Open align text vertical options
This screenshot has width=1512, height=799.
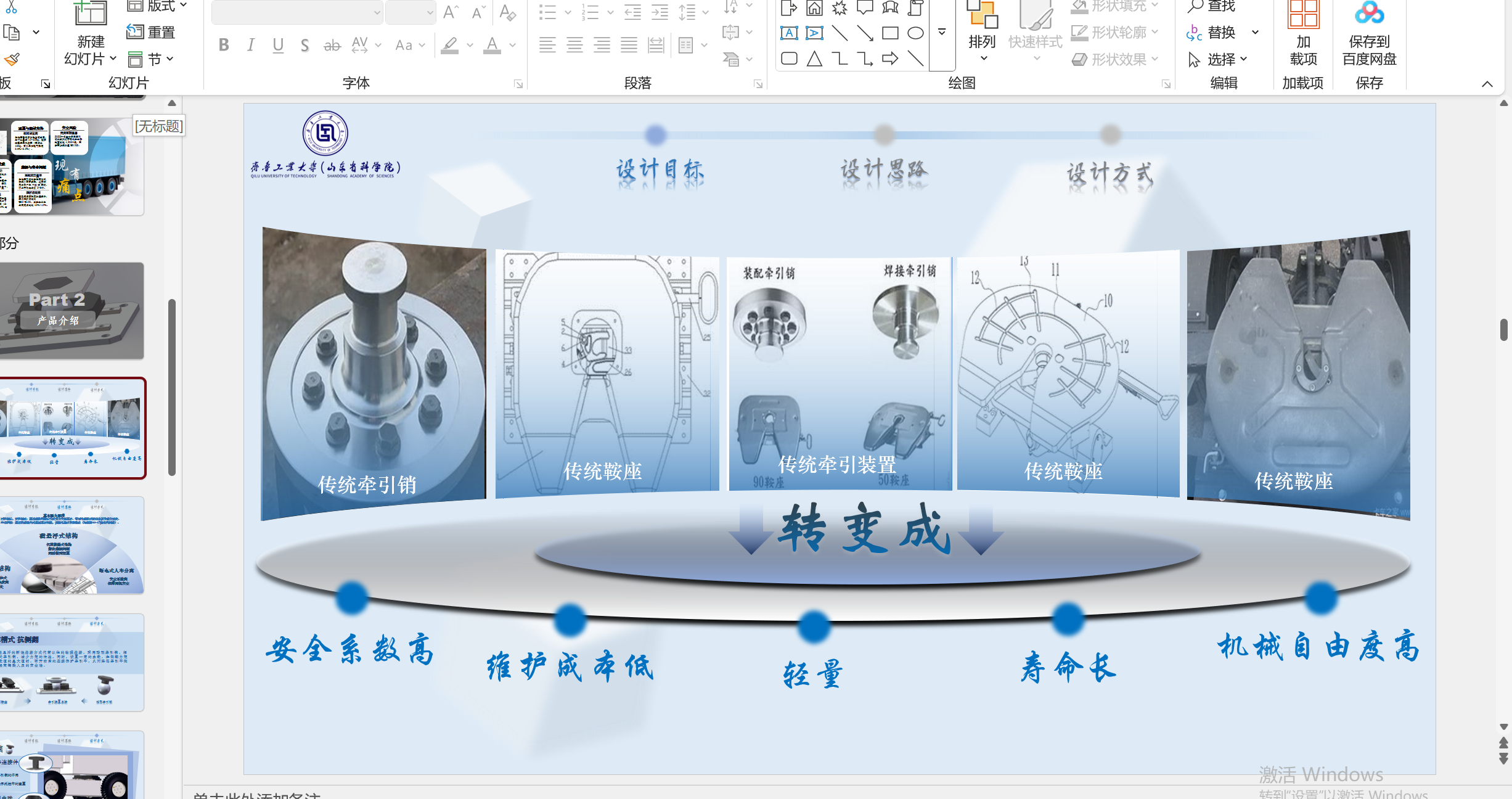[737, 31]
